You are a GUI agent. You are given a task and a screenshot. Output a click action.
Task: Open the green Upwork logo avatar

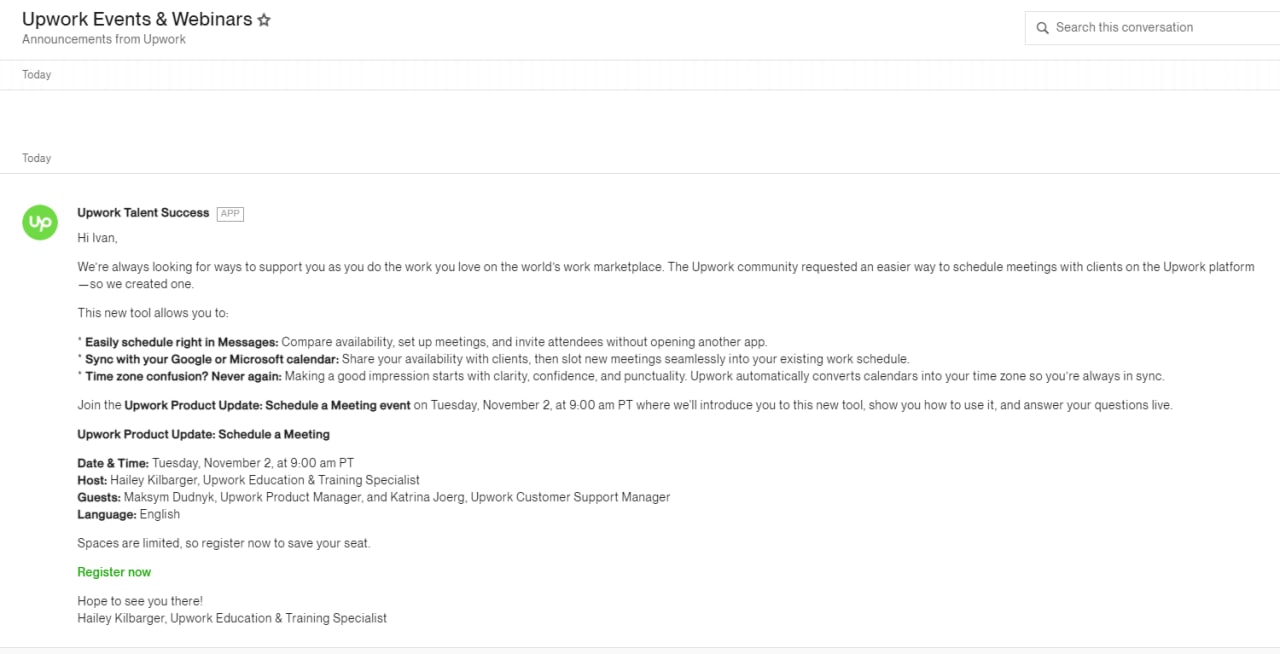(x=40, y=222)
